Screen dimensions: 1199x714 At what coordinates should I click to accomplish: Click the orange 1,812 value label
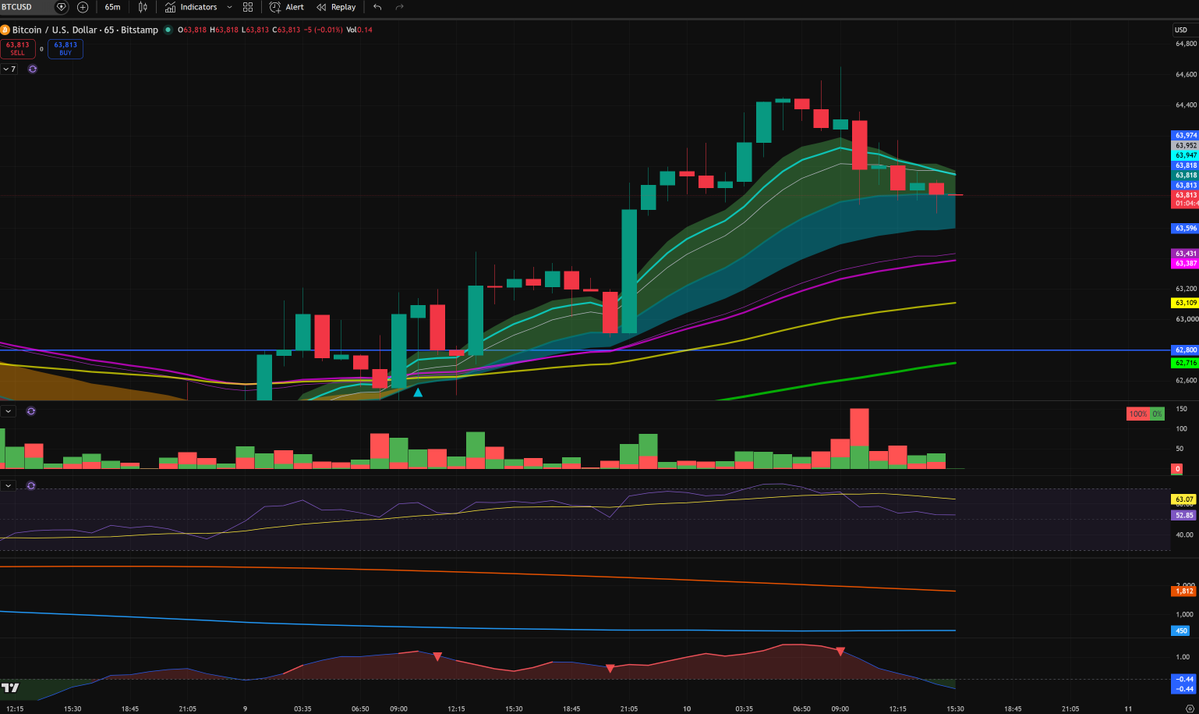[1184, 591]
